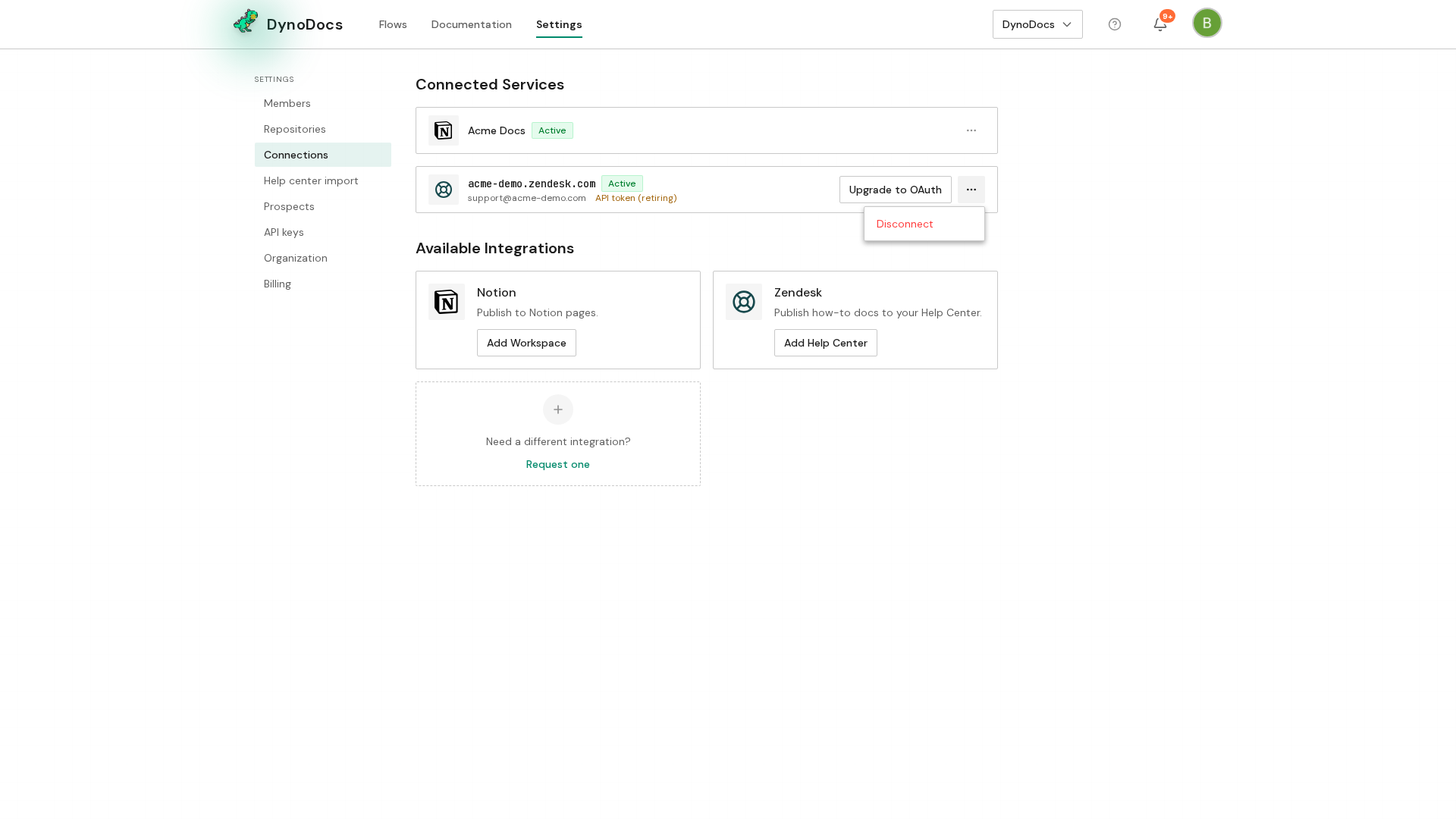The height and width of the screenshot is (819, 1456).
Task: Click the Zendesk logo in Available Integrations
Action: coord(744,302)
